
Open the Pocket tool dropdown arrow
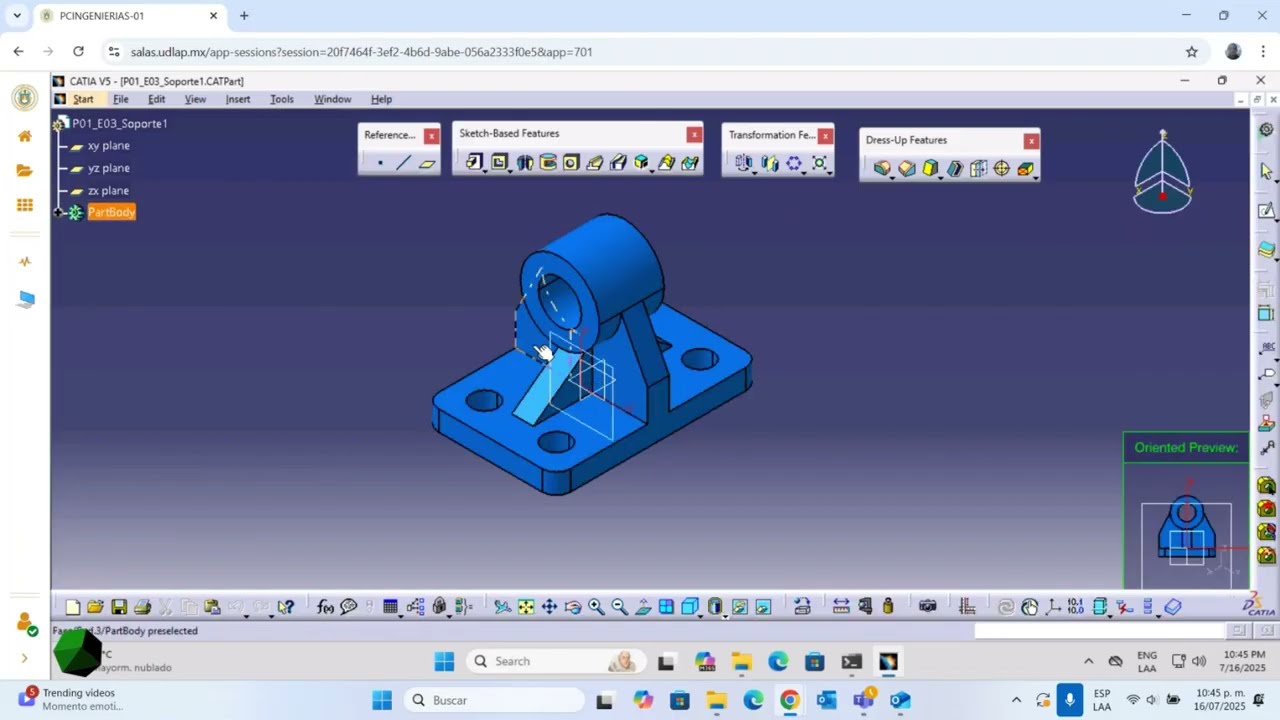point(510,171)
